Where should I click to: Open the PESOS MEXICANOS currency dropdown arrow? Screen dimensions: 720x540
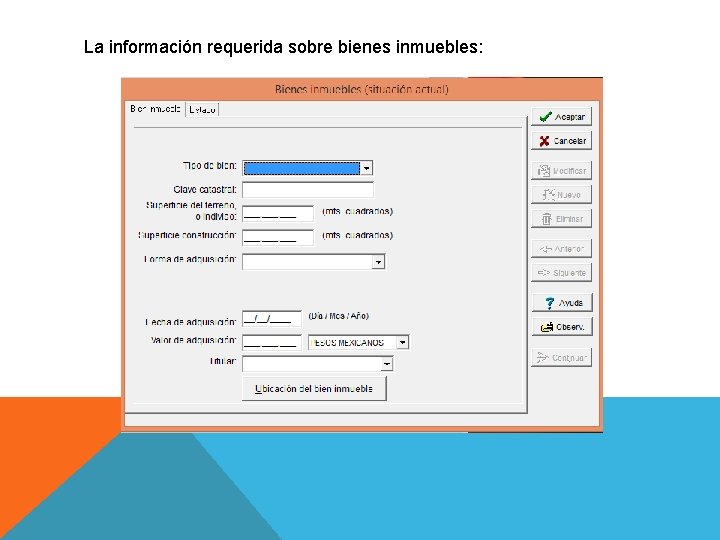coord(402,342)
